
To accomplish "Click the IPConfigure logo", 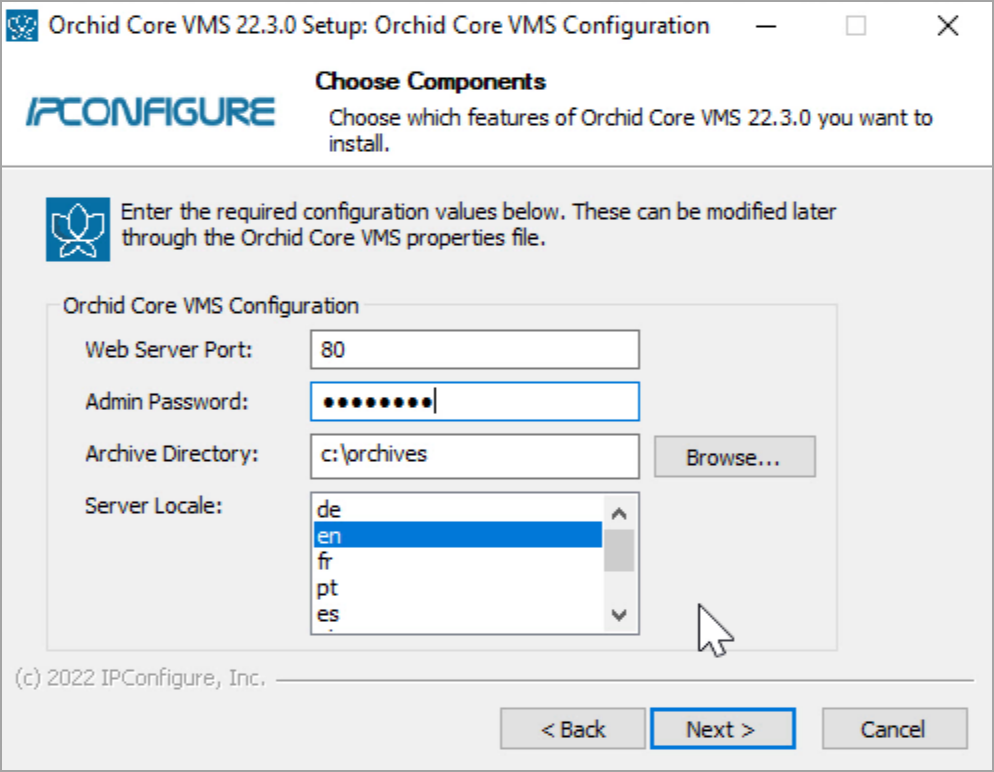I will tap(150, 111).
